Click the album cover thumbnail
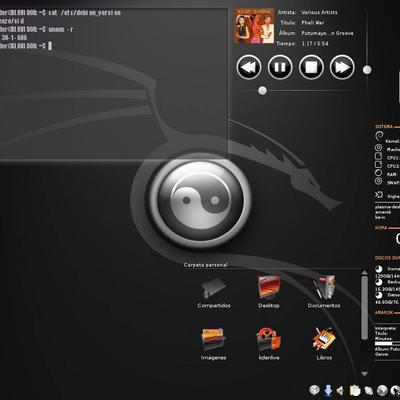Screen dimensions: 400x400 (x=254, y=27)
